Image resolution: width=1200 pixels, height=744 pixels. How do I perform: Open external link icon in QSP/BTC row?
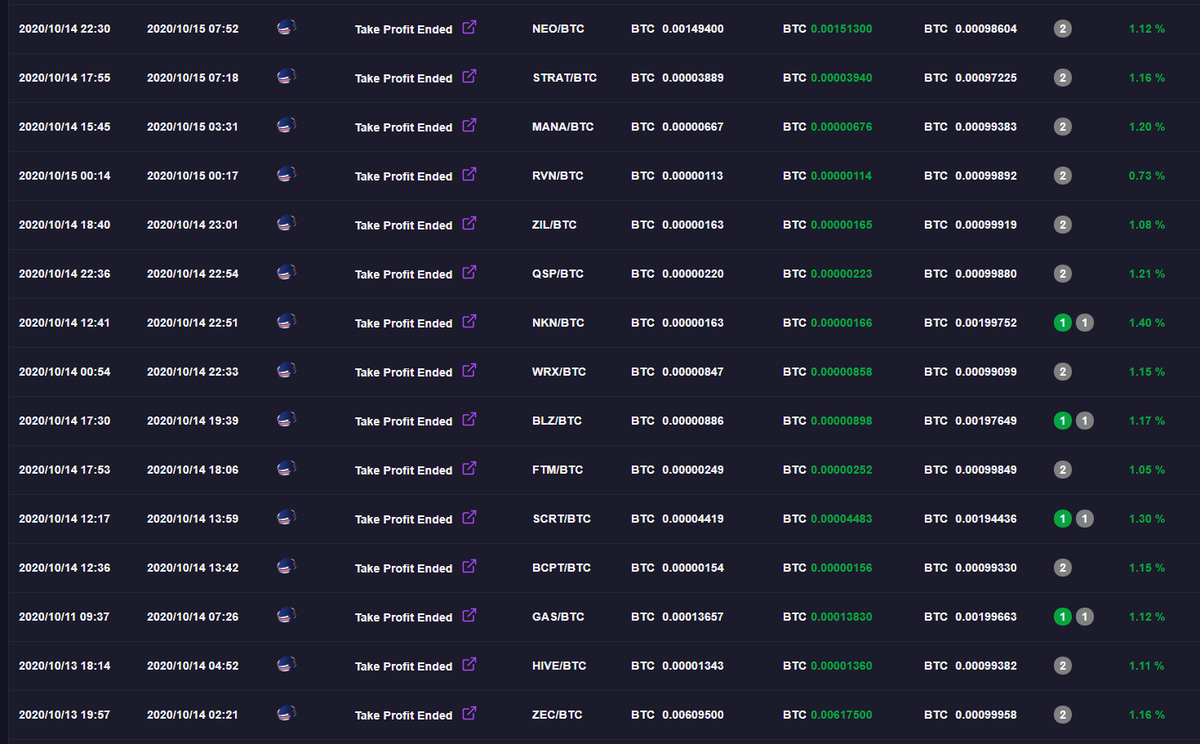pos(469,273)
